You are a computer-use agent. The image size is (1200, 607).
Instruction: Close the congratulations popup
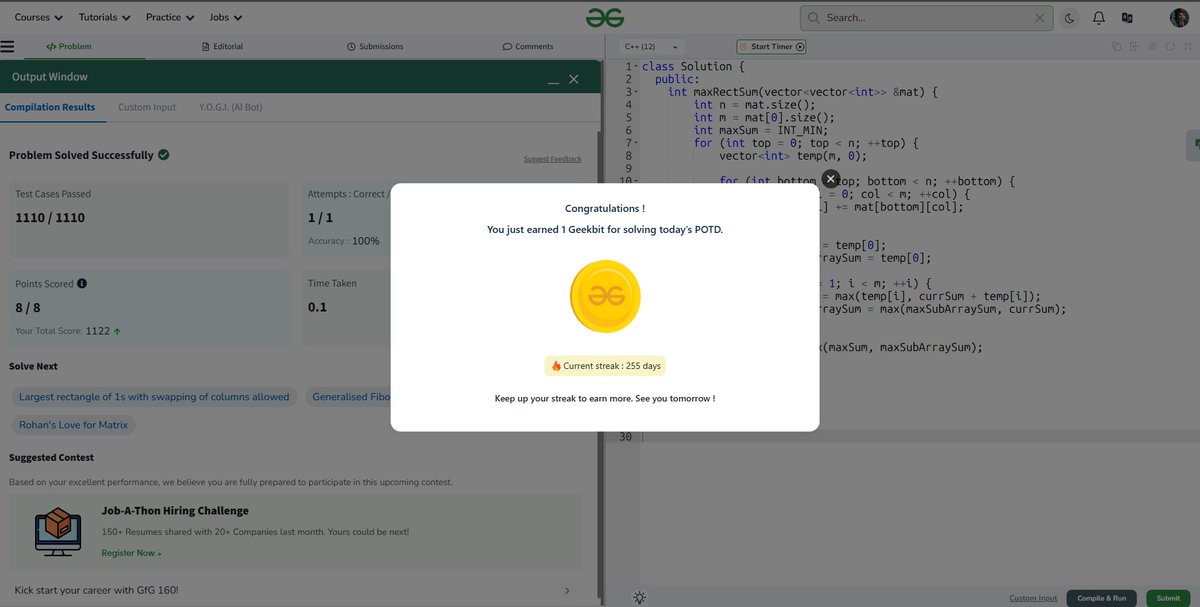[x=830, y=178]
